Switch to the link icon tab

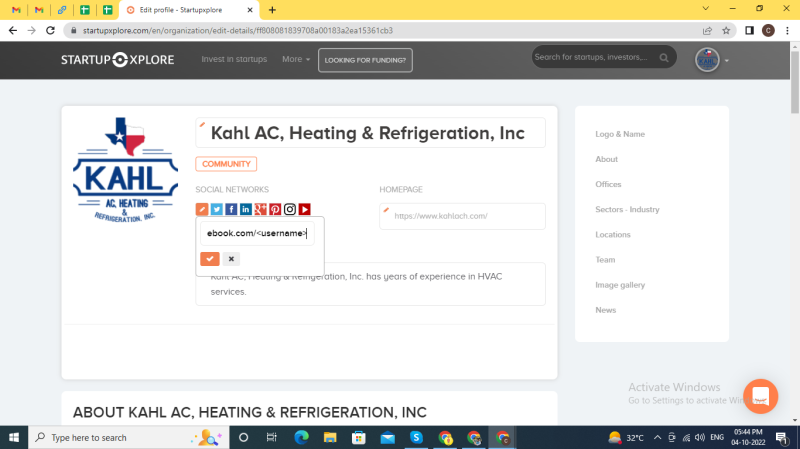tap(62, 10)
